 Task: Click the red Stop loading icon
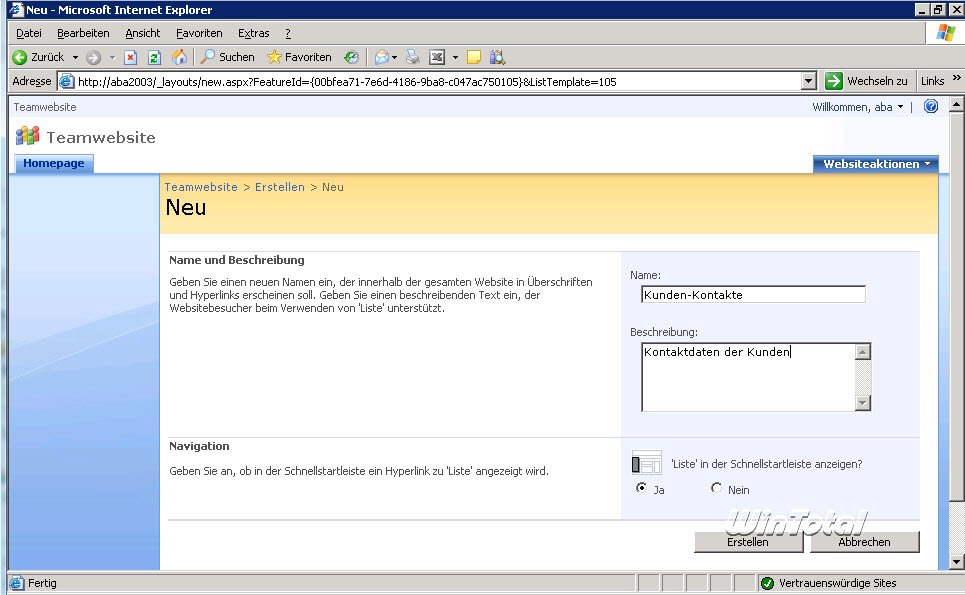pyautogui.click(x=130, y=57)
